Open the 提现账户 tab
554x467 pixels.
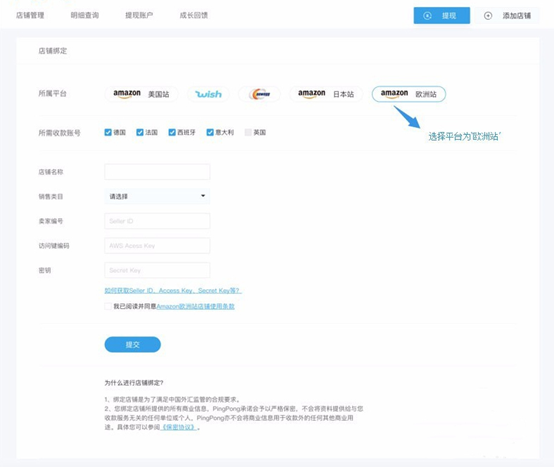139,15
